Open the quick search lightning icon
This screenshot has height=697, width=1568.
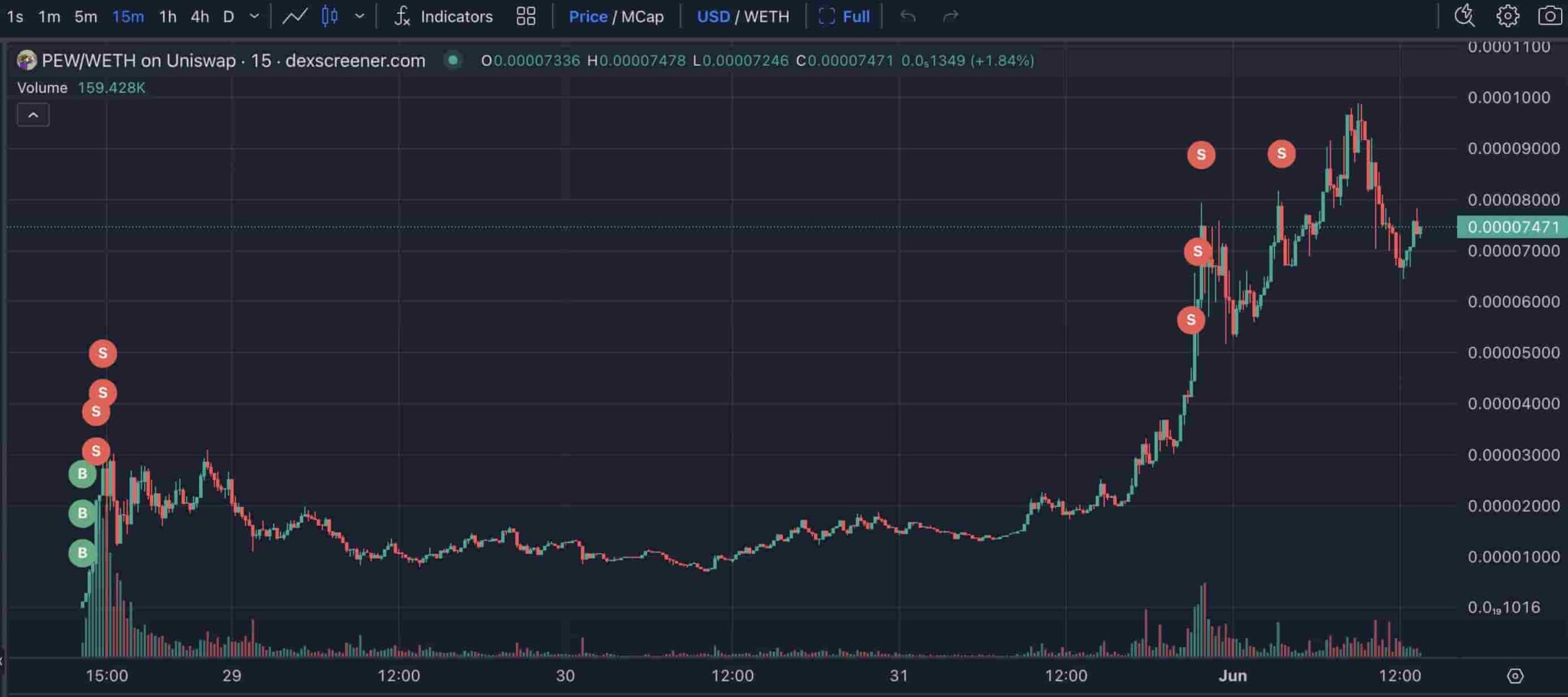(x=1464, y=16)
